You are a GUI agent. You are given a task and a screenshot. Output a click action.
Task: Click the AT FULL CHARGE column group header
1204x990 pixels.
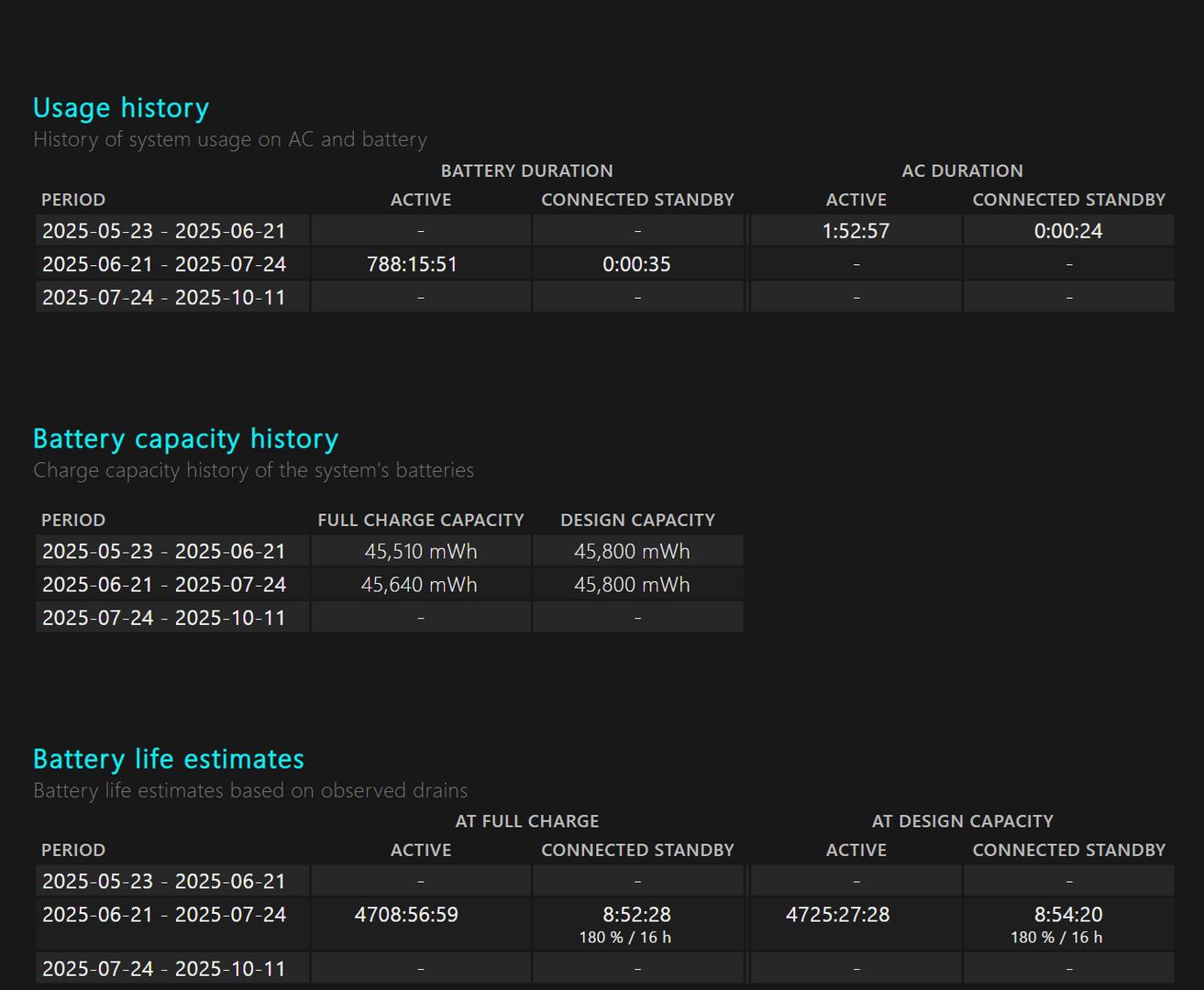pos(526,821)
